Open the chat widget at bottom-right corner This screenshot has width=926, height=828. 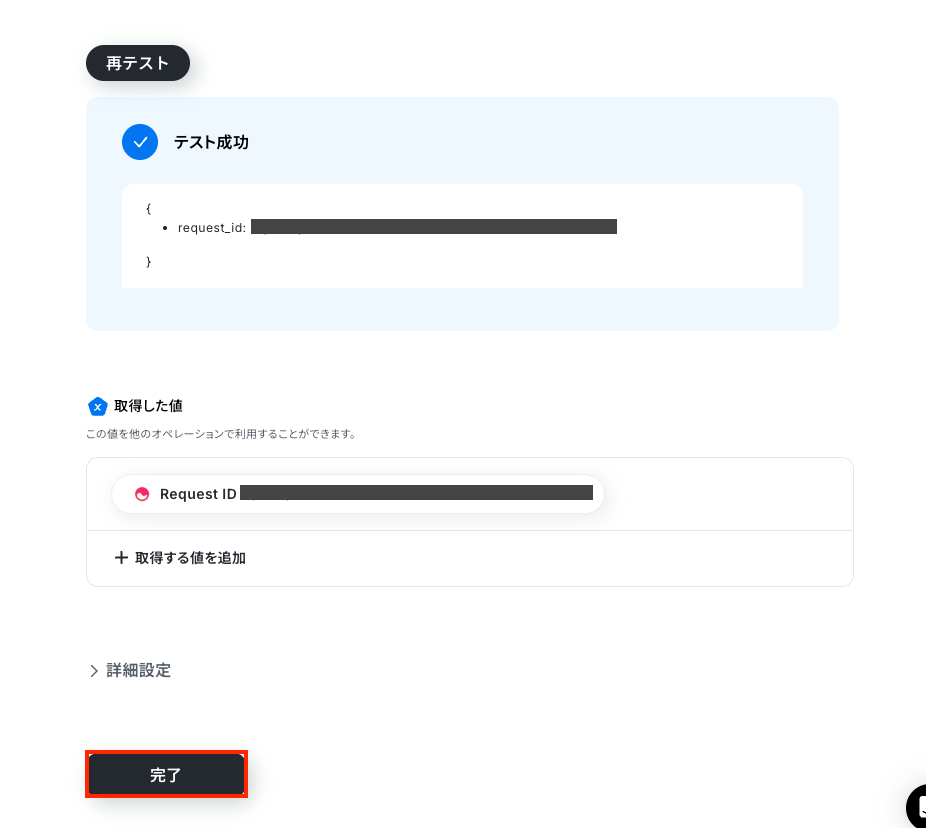point(916,806)
